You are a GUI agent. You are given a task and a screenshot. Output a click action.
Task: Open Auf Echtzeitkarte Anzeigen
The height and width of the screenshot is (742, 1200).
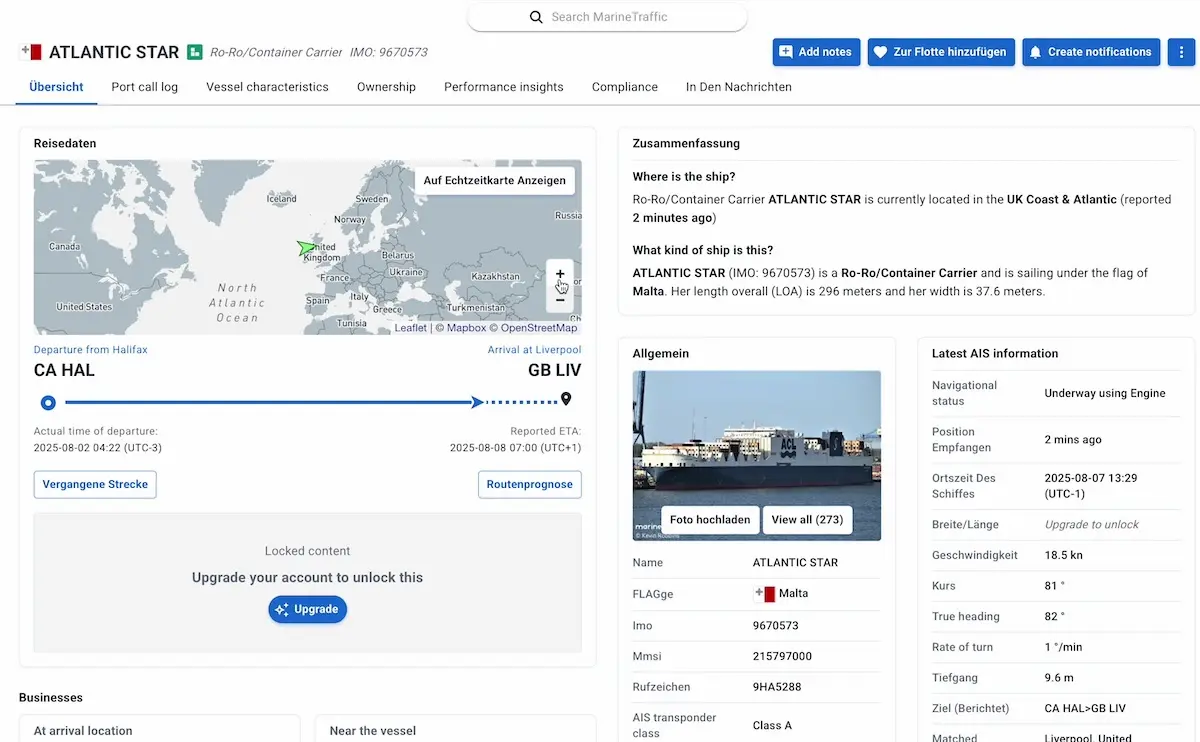pyautogui.click(x=494, y=181)
